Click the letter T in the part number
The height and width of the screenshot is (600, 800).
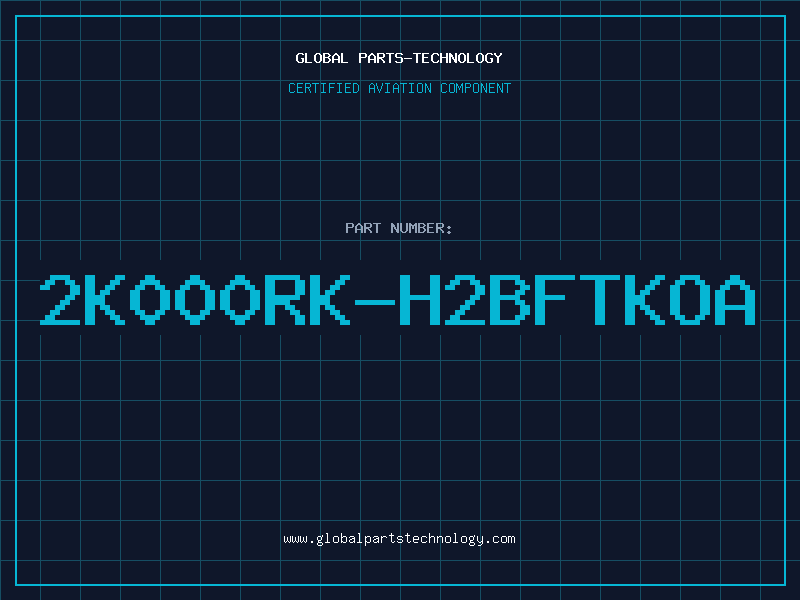click(x=599, y=299)
